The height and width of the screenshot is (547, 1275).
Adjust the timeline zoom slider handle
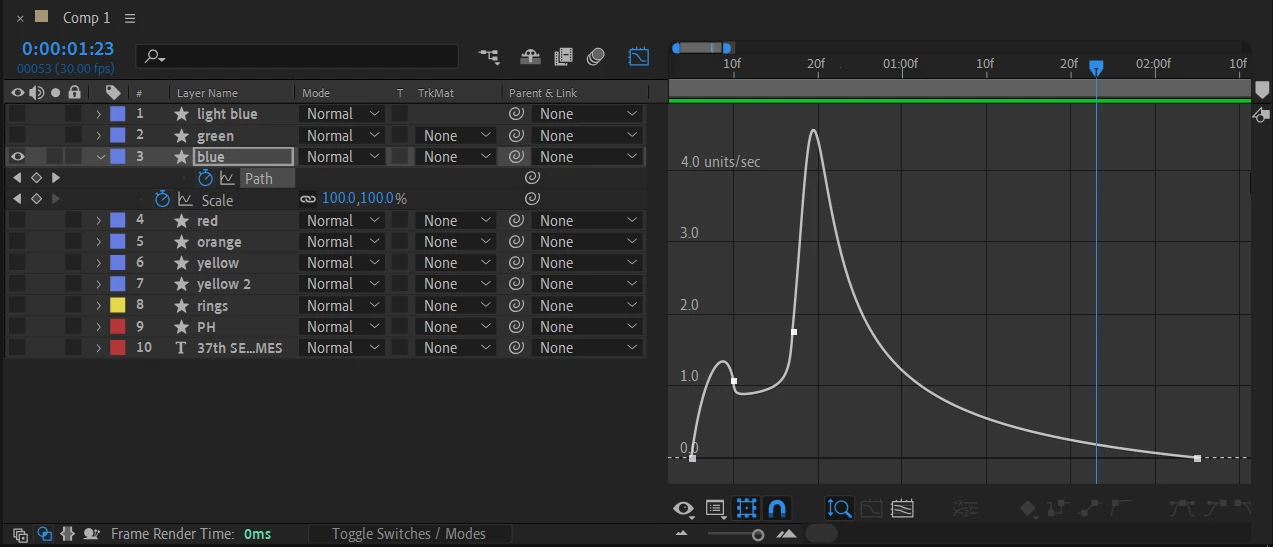click(x=758, y=534)
